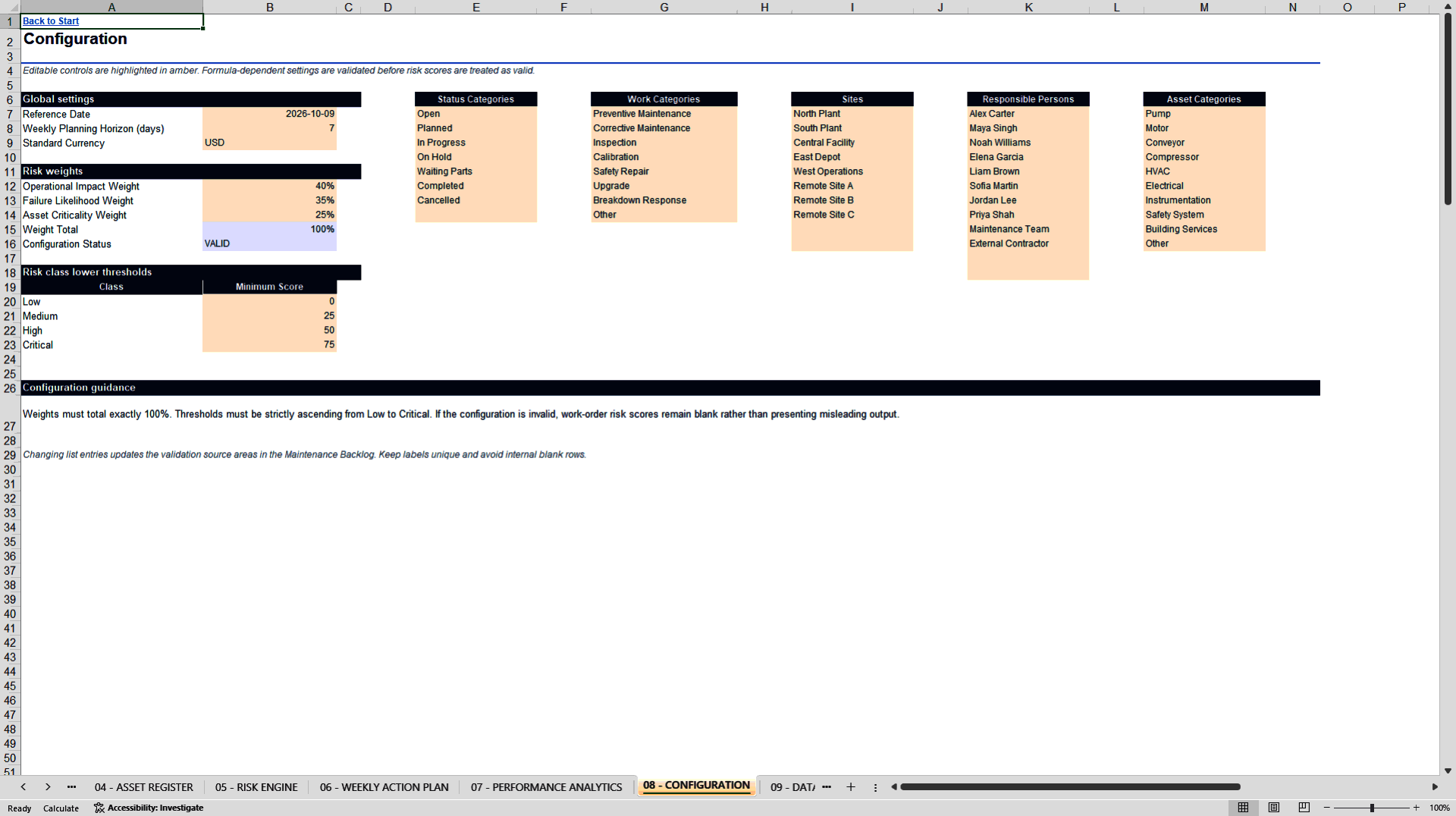The height and width of the screenshot is (816, 1456).
Task: Select the Reference Date value 2026-10-09
Action: pos(269,114)
